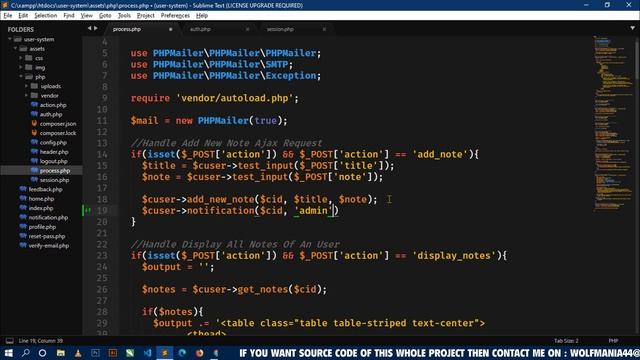Open Microsoft Edge from taskbar

pyautogui.click(x=182, y=353)
